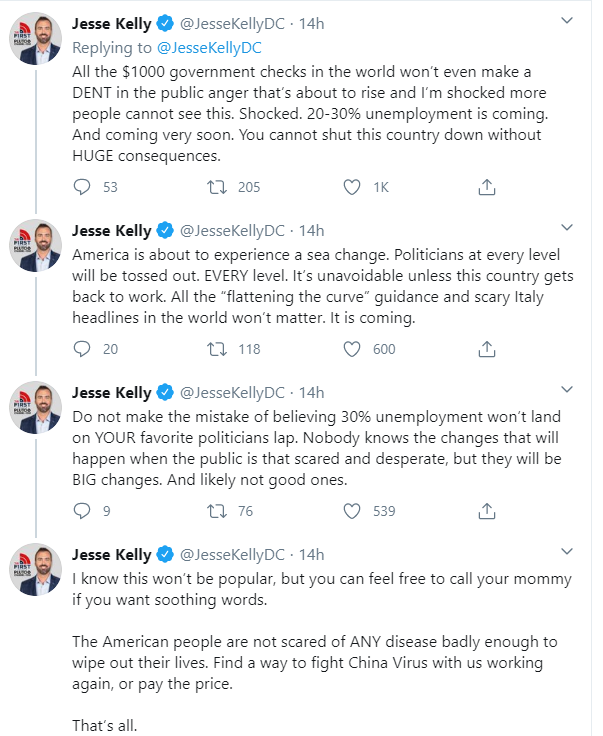
Task: Expand options for the 'call your mommy' tweet
Action: pyautogui.click(x=567, y=552)
